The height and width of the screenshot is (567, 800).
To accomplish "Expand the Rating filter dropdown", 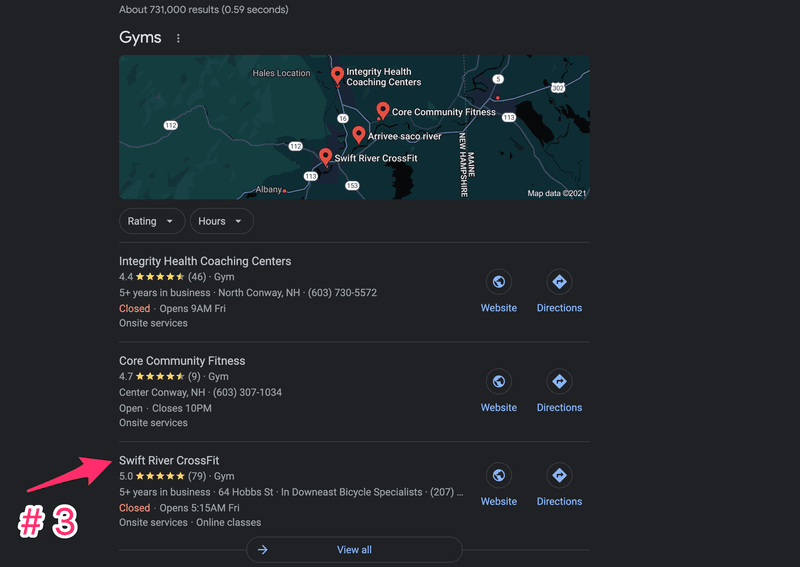I will click(x=152, y=221).
